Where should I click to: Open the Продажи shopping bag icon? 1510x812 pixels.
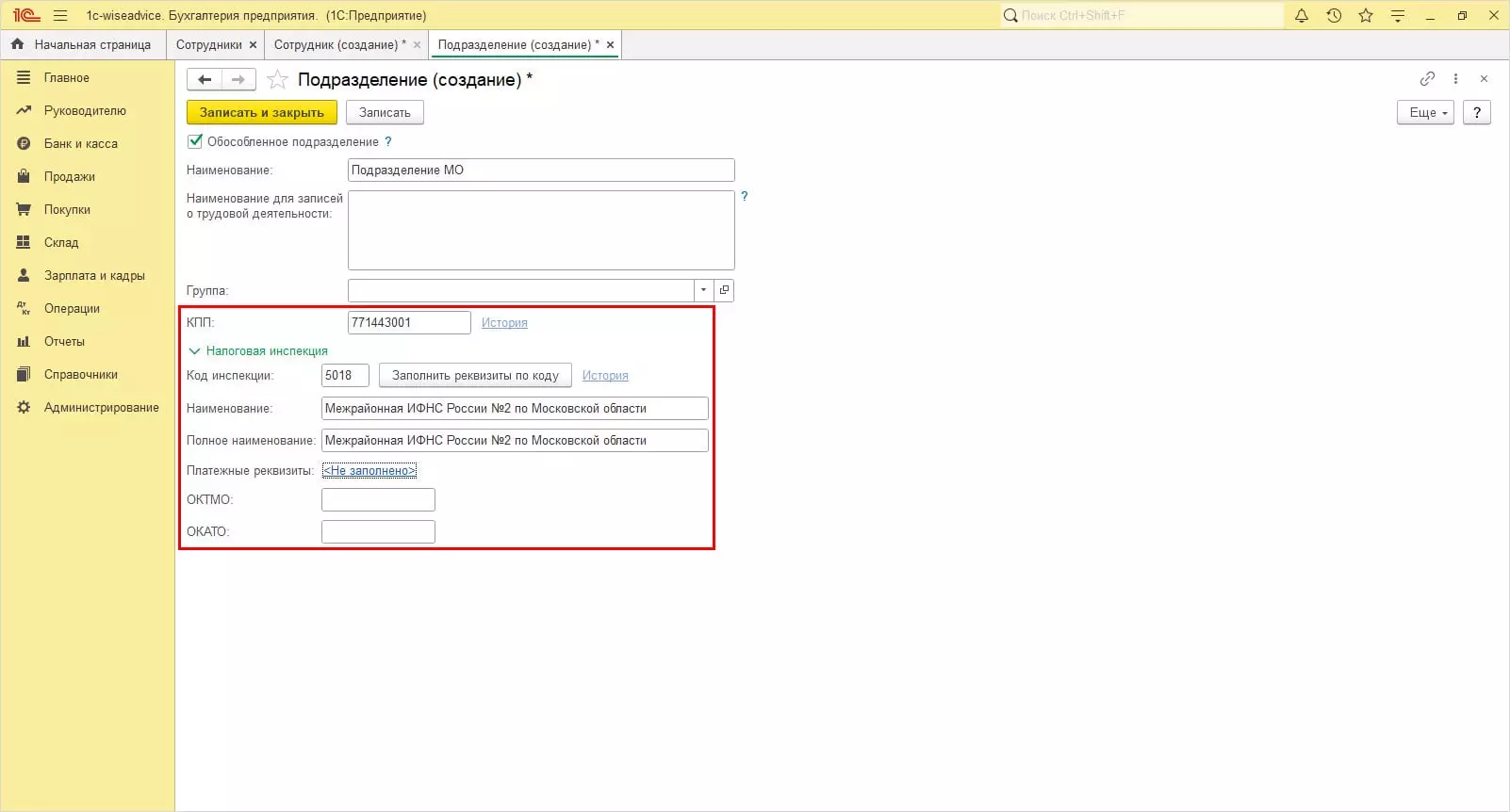(24, 176)
